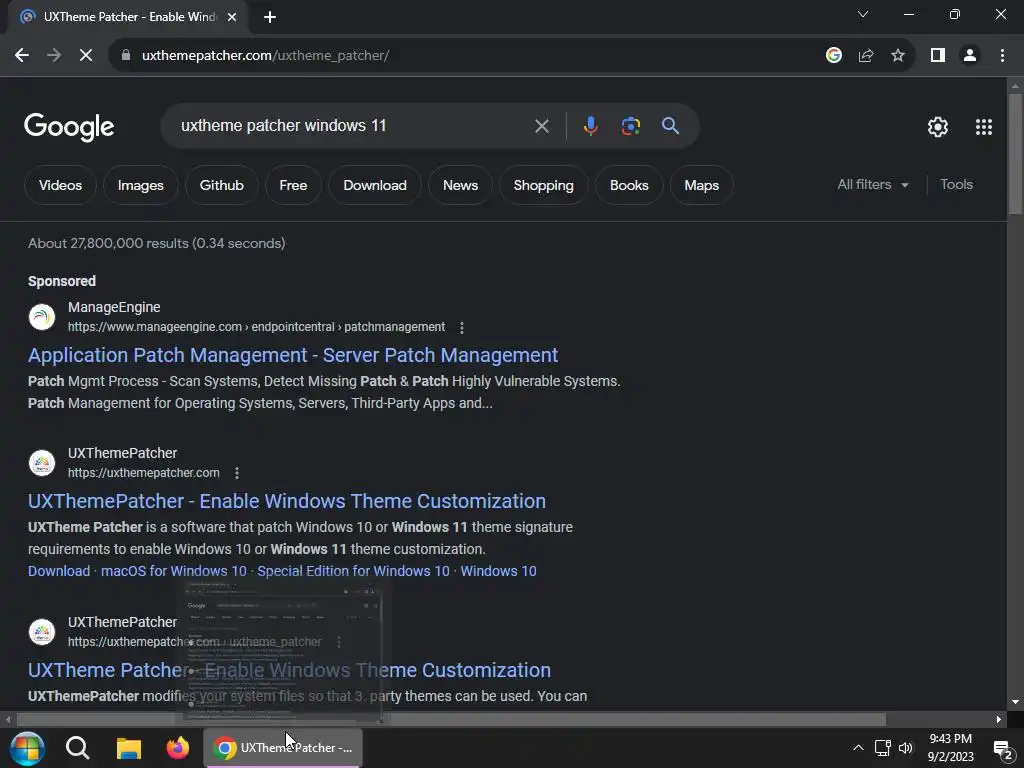Click the forward navigation arrow
The height and width of the screenshot is (768, 1024).
[x=54, y=56]
